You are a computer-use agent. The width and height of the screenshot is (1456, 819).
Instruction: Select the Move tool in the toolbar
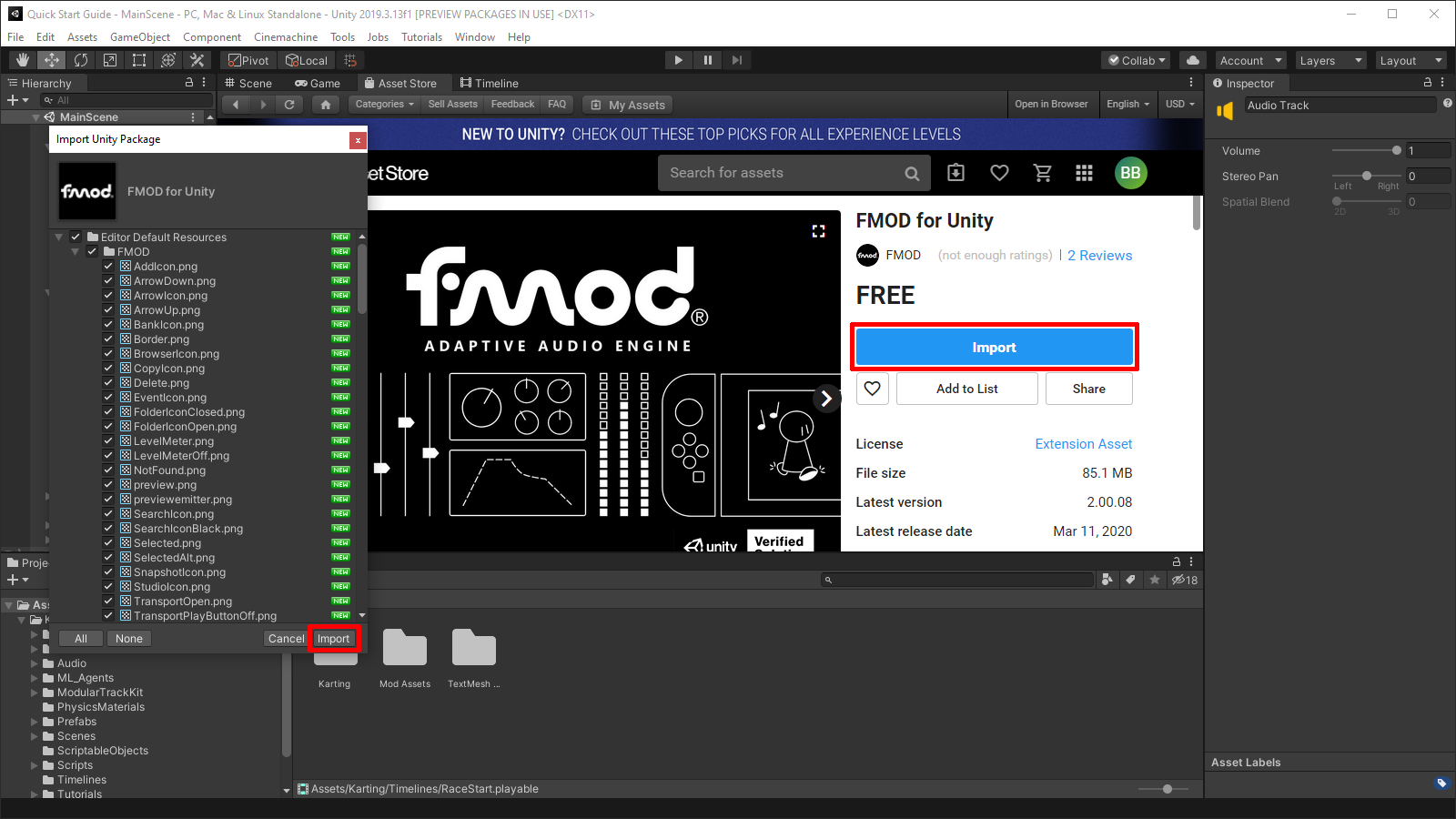point(51,60)
